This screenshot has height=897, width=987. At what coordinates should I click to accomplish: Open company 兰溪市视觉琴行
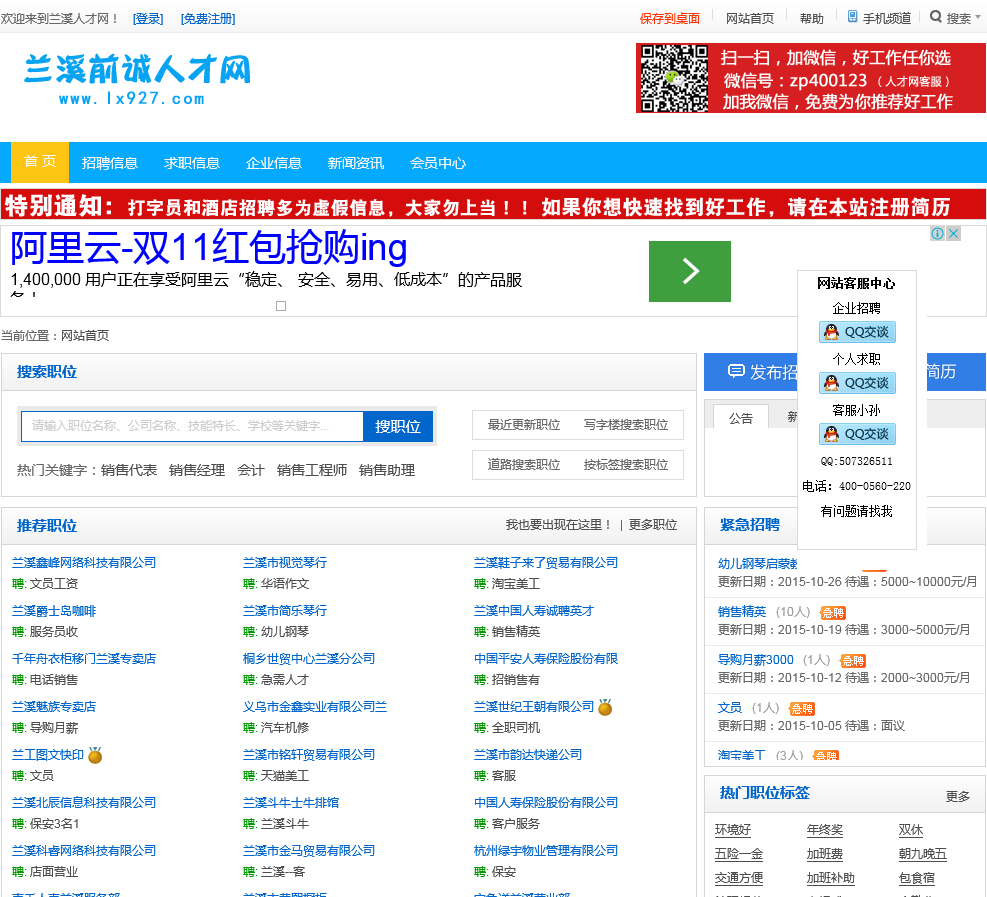tap(285, 563)
